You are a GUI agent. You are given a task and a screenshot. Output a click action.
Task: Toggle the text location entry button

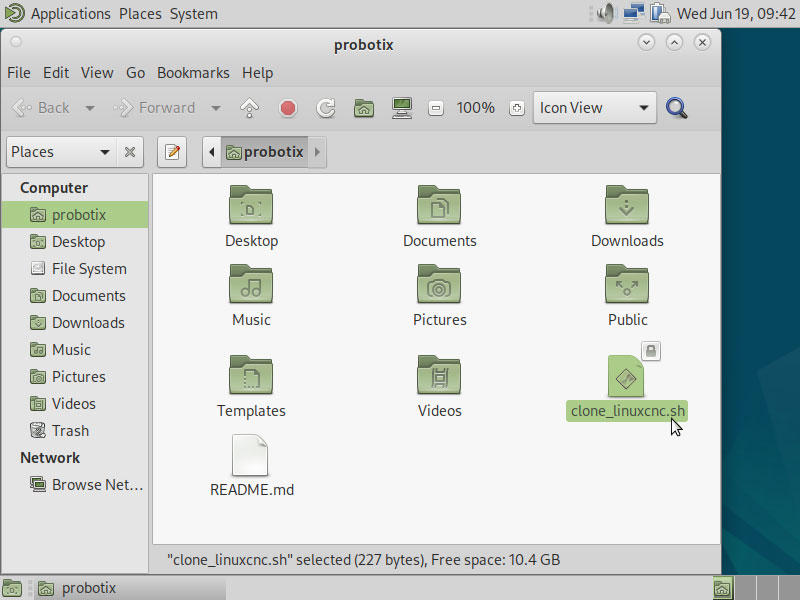[x=172, y=152]
